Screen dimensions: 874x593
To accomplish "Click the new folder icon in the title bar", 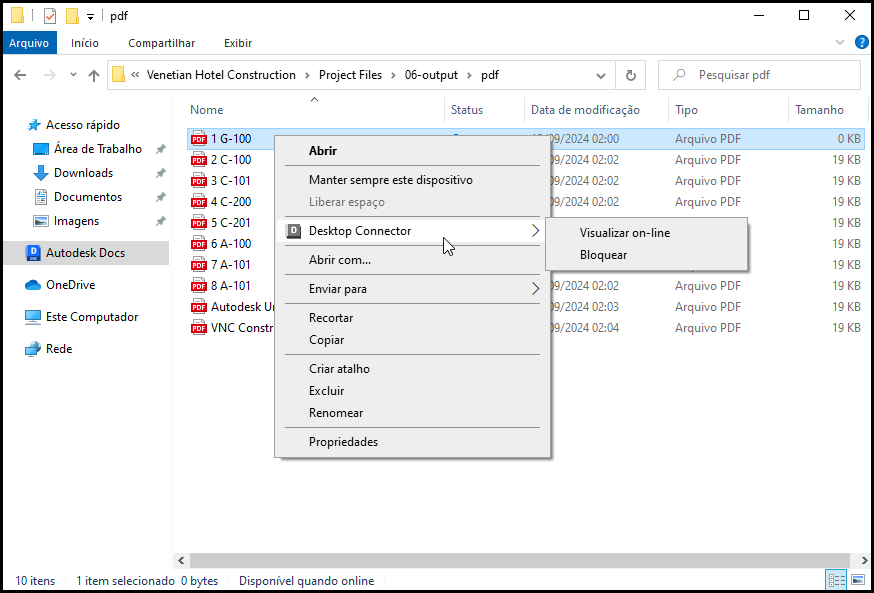I will 72,16.
